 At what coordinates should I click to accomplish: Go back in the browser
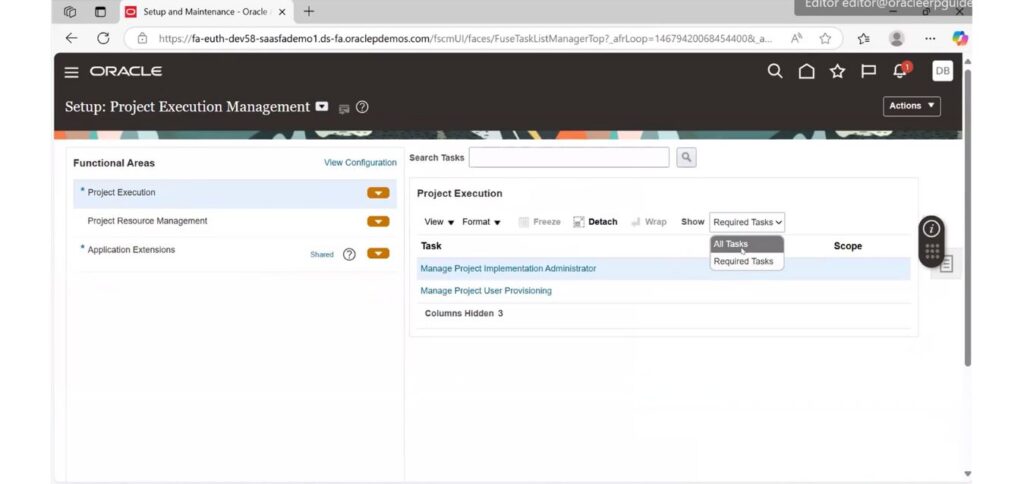pyautogui.click(x=71, y=39)
